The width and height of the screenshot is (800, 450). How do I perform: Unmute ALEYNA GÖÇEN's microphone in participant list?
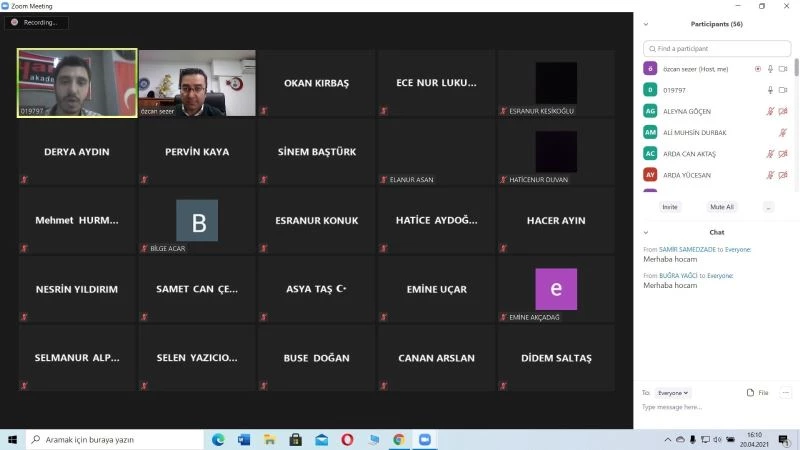(x=770, y=111)
